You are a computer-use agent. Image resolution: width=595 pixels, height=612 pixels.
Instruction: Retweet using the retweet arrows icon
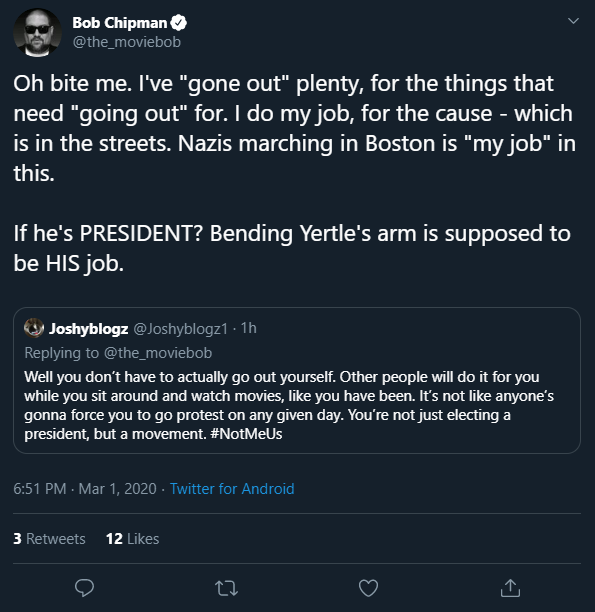(226, 588)
